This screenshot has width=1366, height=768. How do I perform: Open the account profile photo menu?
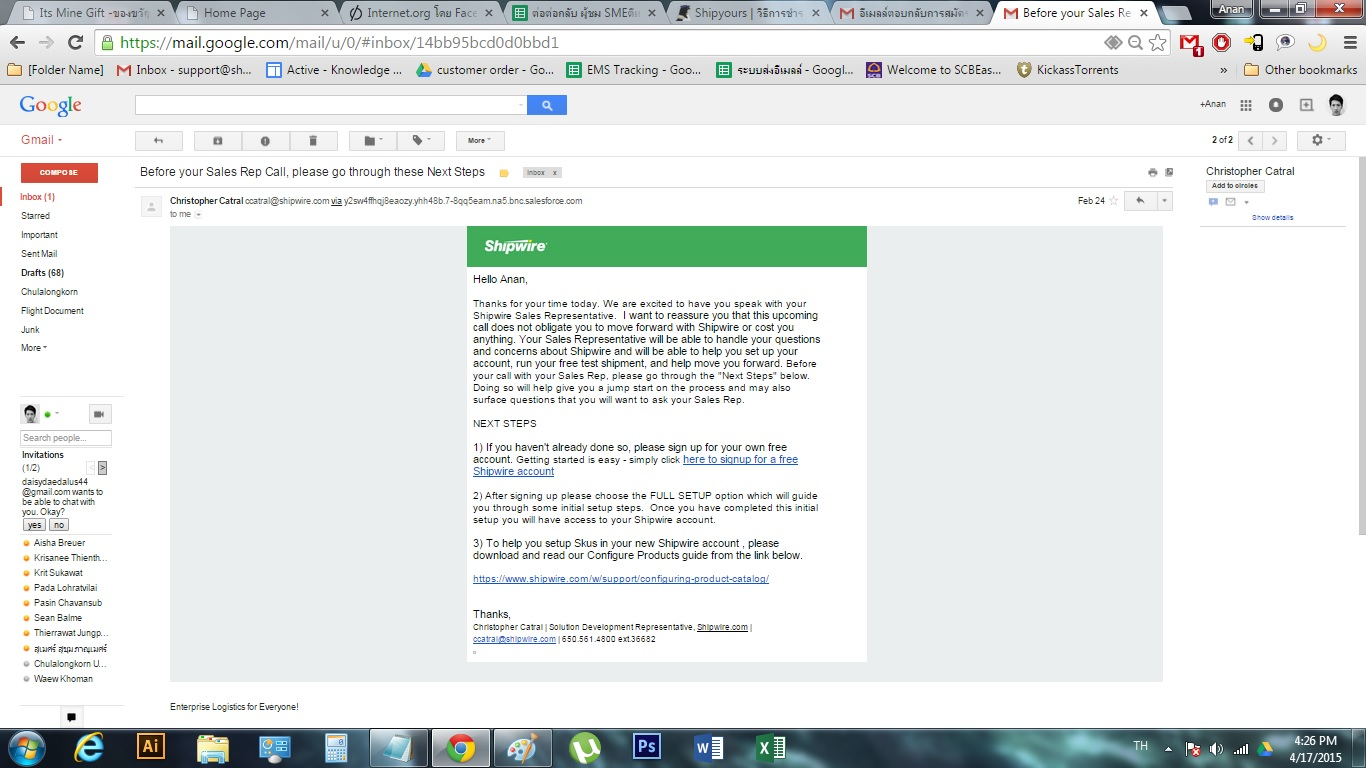tap(1337, 105)
